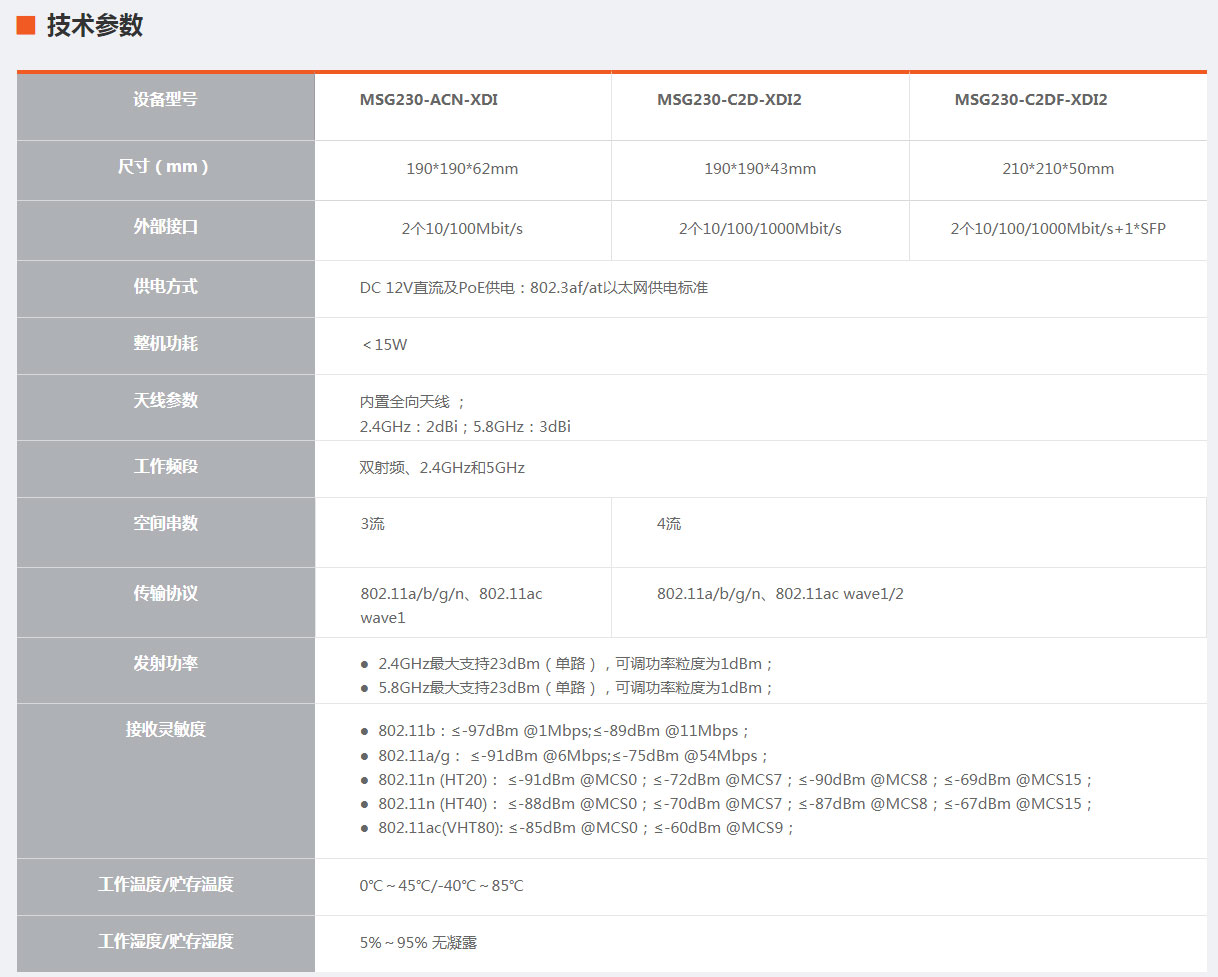Click the 802.11ac(VHT80) sensitivity line
Viewport: 1218px width, 977px height.
pos(585,828)
